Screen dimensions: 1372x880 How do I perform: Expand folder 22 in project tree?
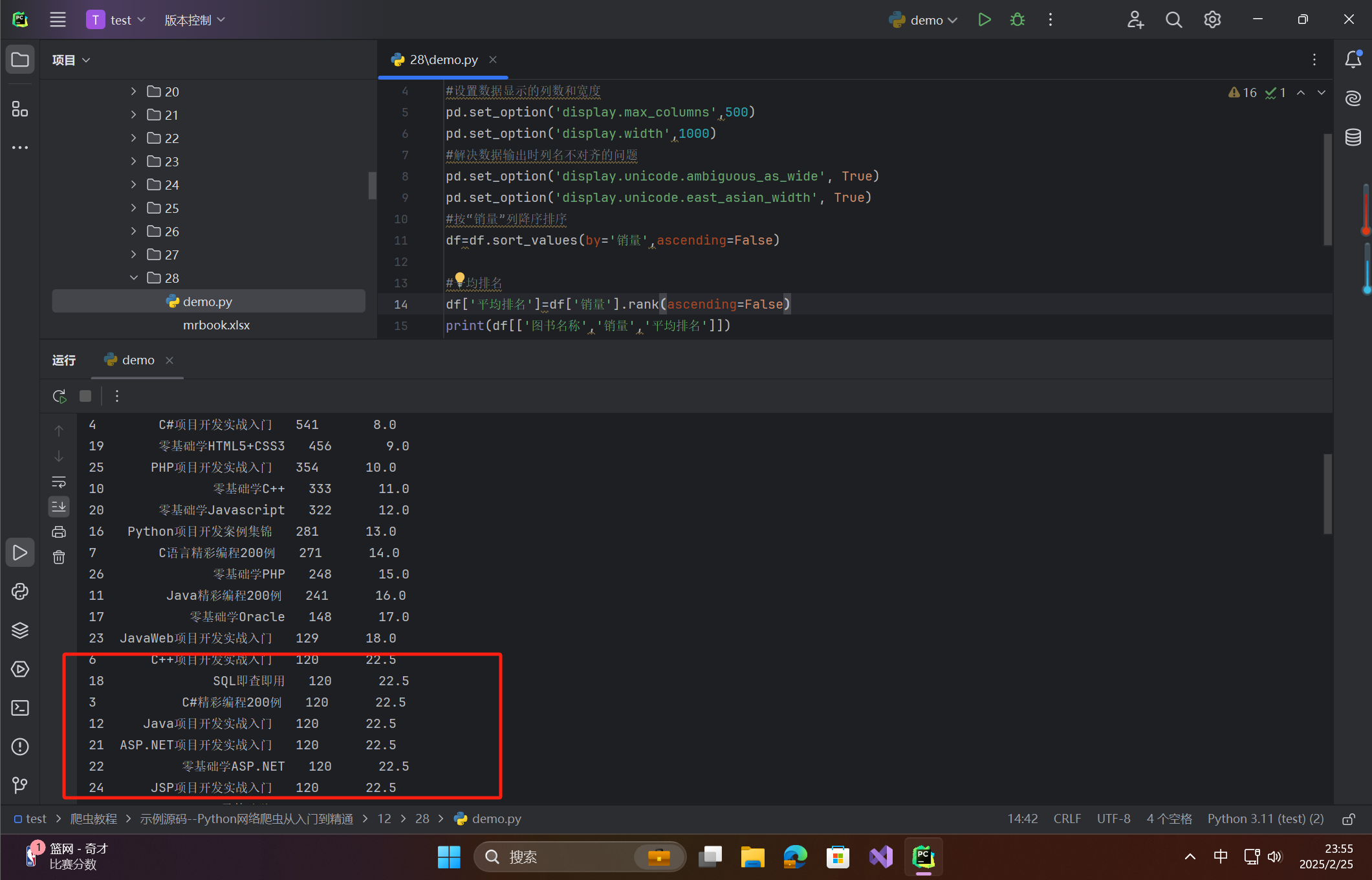coord(133,138)
